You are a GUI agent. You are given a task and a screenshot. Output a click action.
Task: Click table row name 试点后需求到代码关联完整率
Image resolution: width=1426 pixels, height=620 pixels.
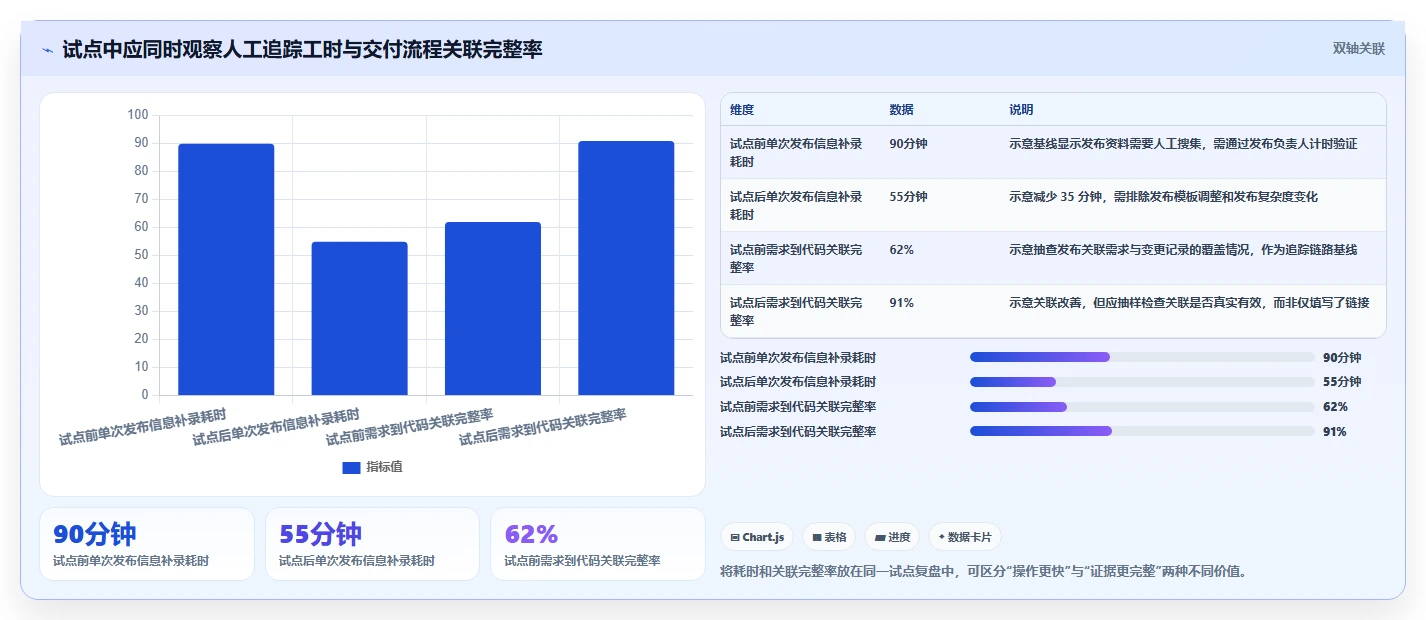[796, 312]
